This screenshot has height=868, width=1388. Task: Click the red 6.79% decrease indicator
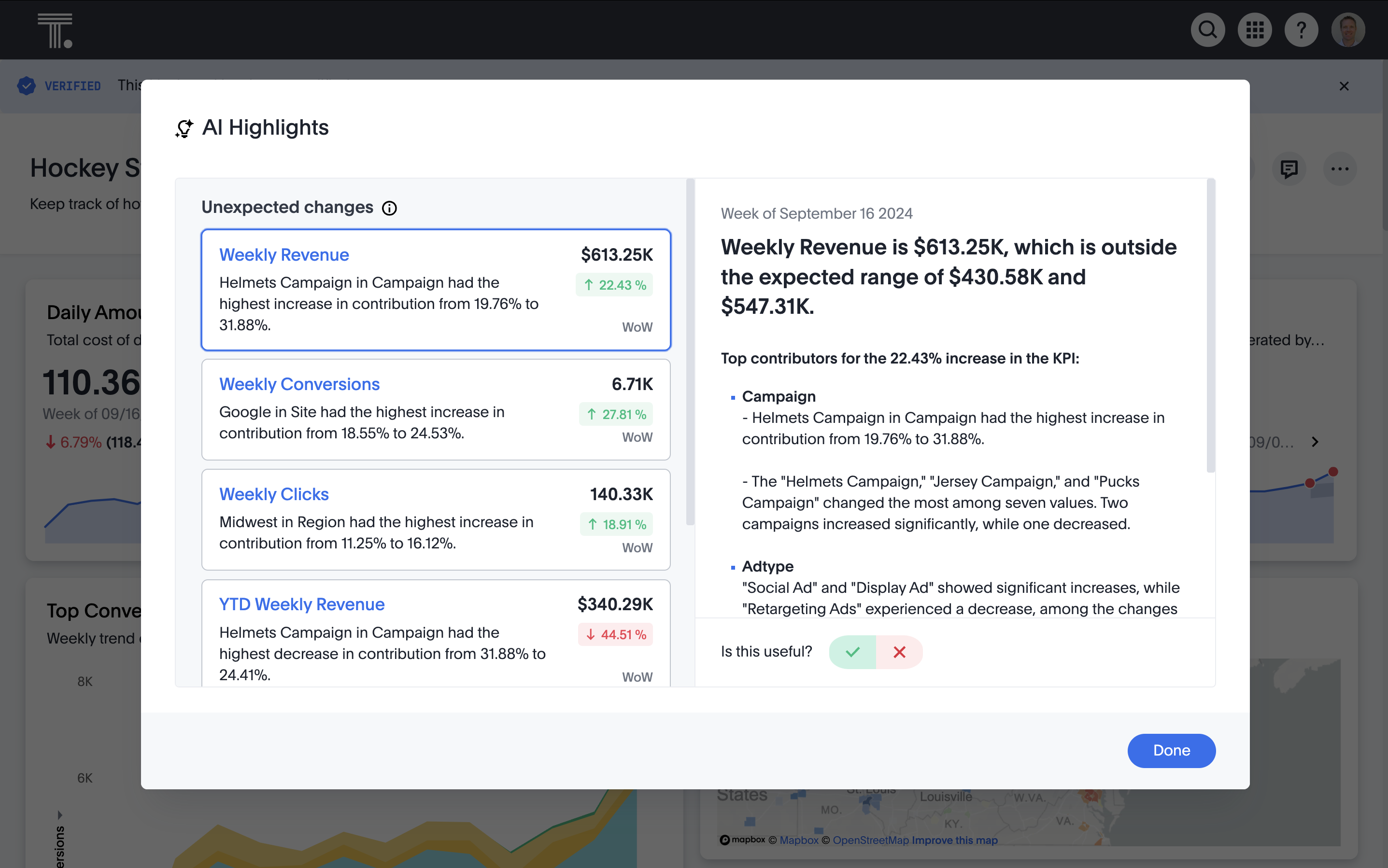74,442
